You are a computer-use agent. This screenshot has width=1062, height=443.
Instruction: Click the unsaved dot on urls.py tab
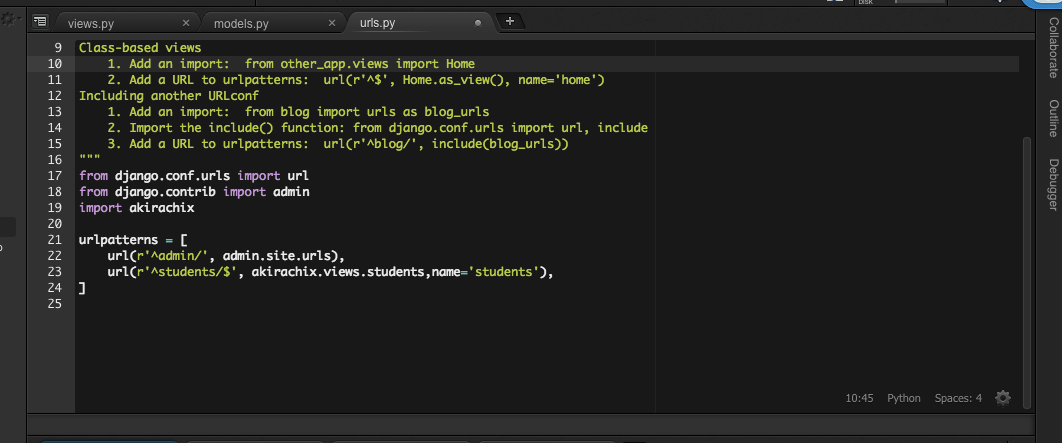(478, 22)
